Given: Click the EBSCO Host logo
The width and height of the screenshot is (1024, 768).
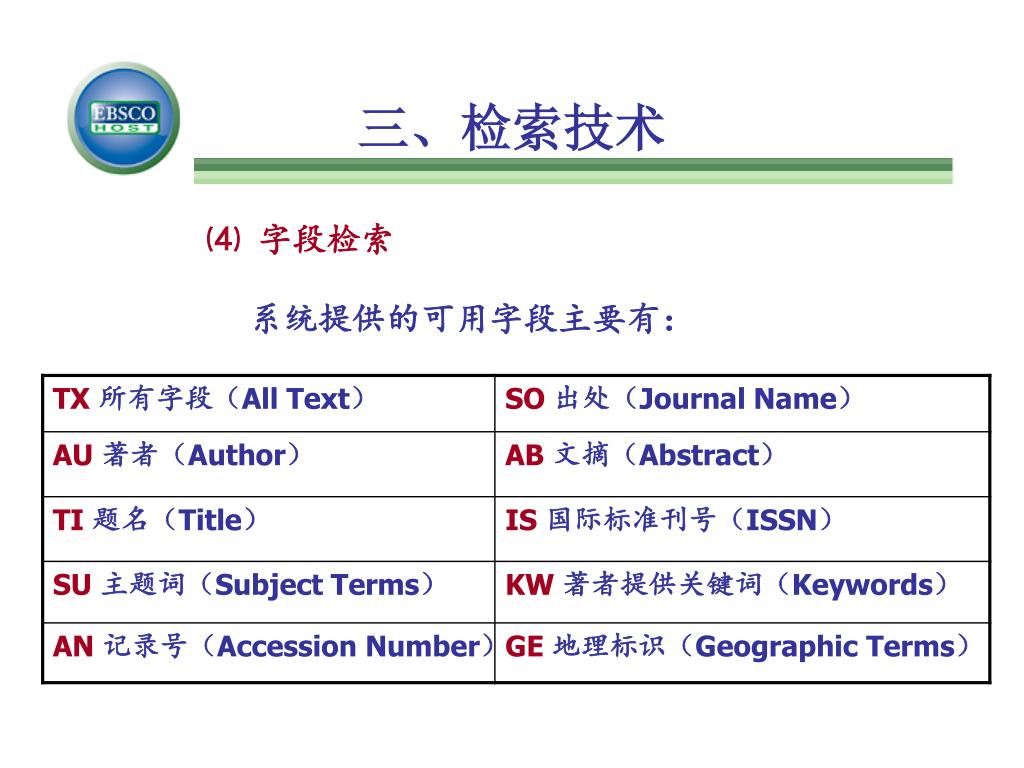Looking at the screenshot, I should coord(123,118).
